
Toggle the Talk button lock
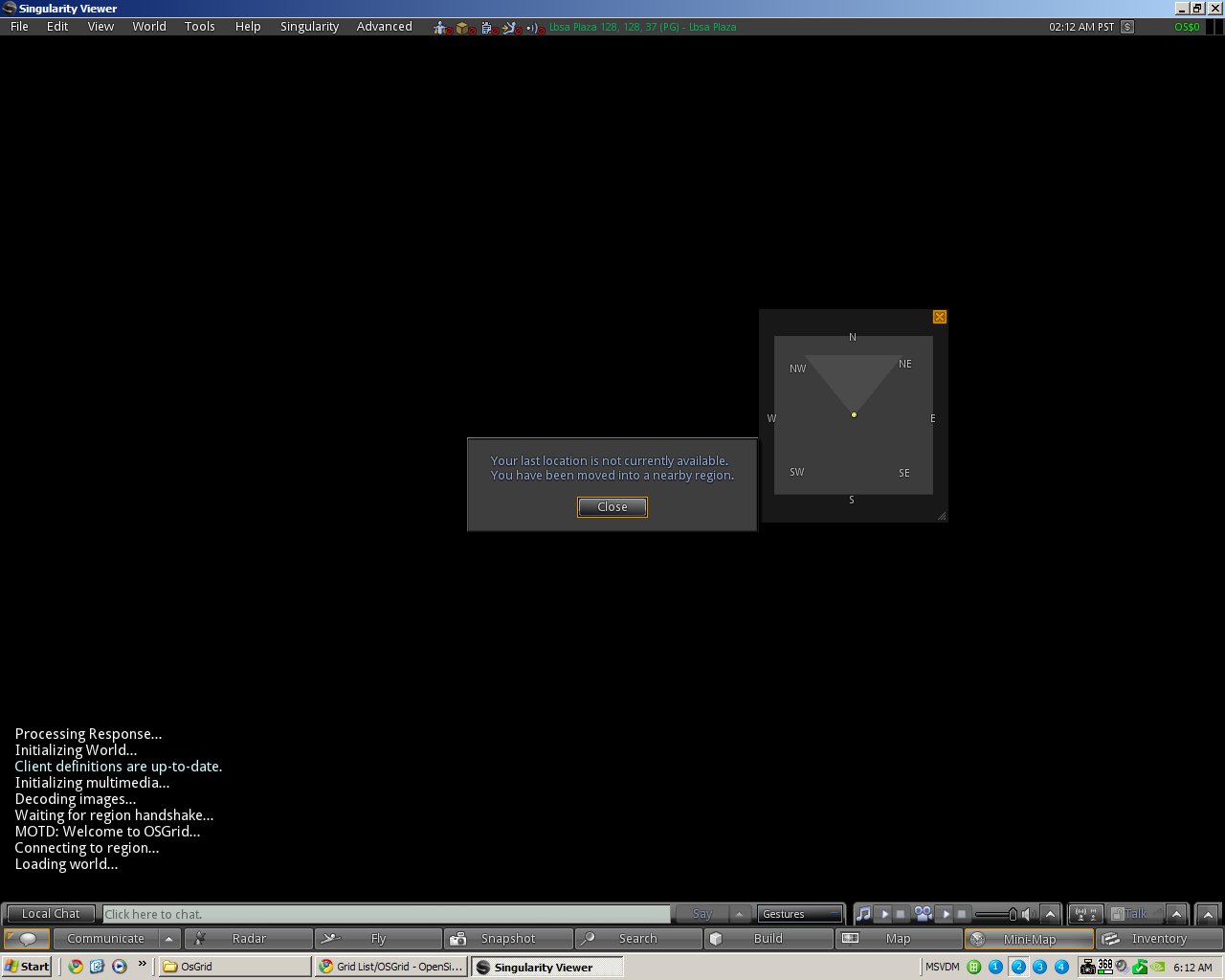[x=1118, y=913]
